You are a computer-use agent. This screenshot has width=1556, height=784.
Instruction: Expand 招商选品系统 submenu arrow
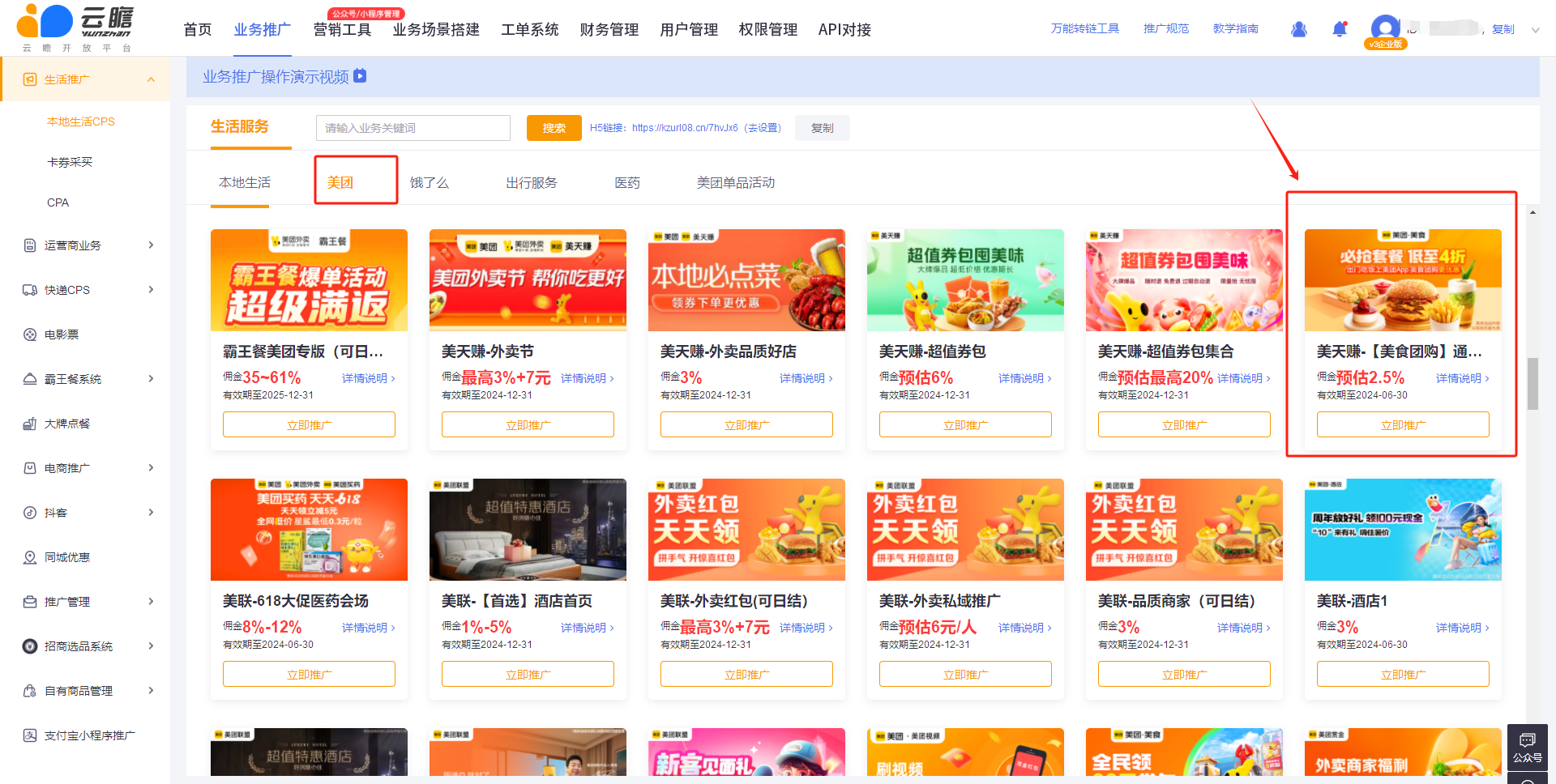coord(151,646)
